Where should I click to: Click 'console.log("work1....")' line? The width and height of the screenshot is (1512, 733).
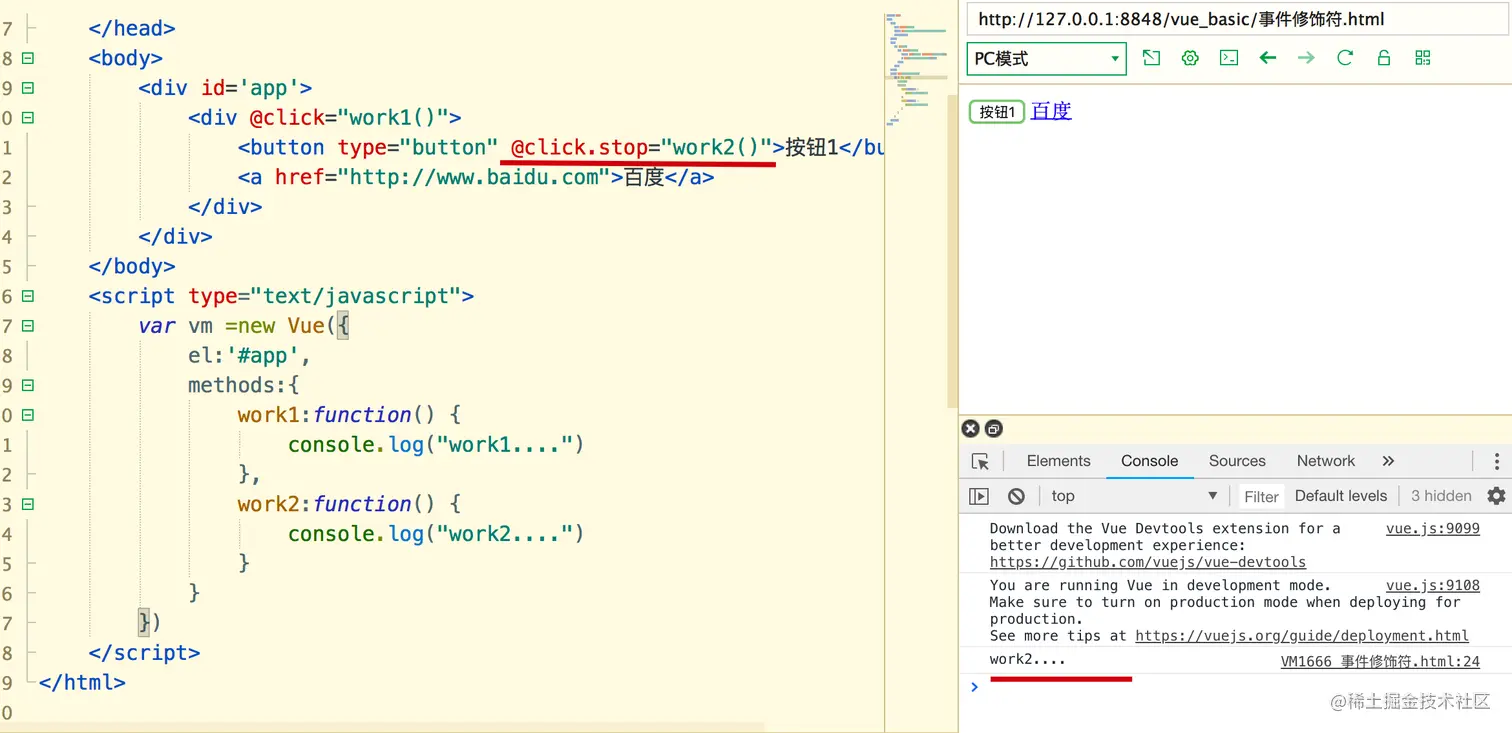coord(435,445)
